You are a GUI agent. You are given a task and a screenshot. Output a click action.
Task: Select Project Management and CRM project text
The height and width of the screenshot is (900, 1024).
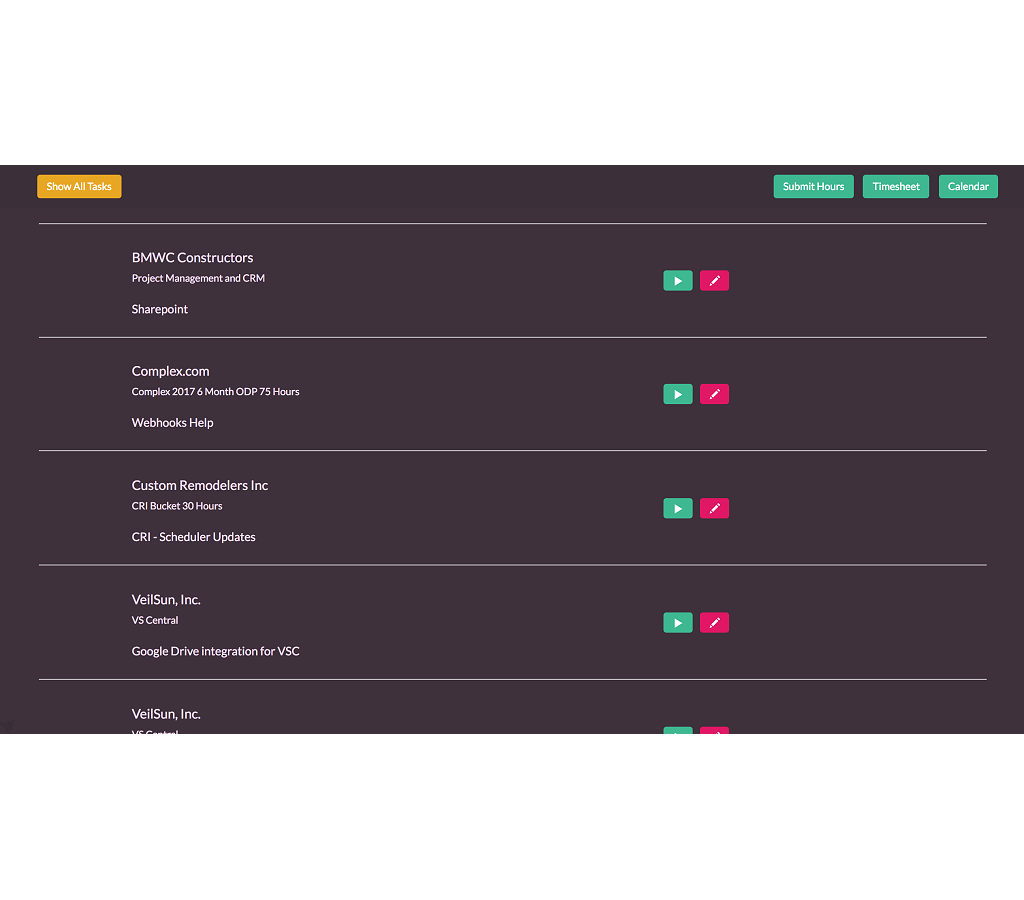coord(199,278)
